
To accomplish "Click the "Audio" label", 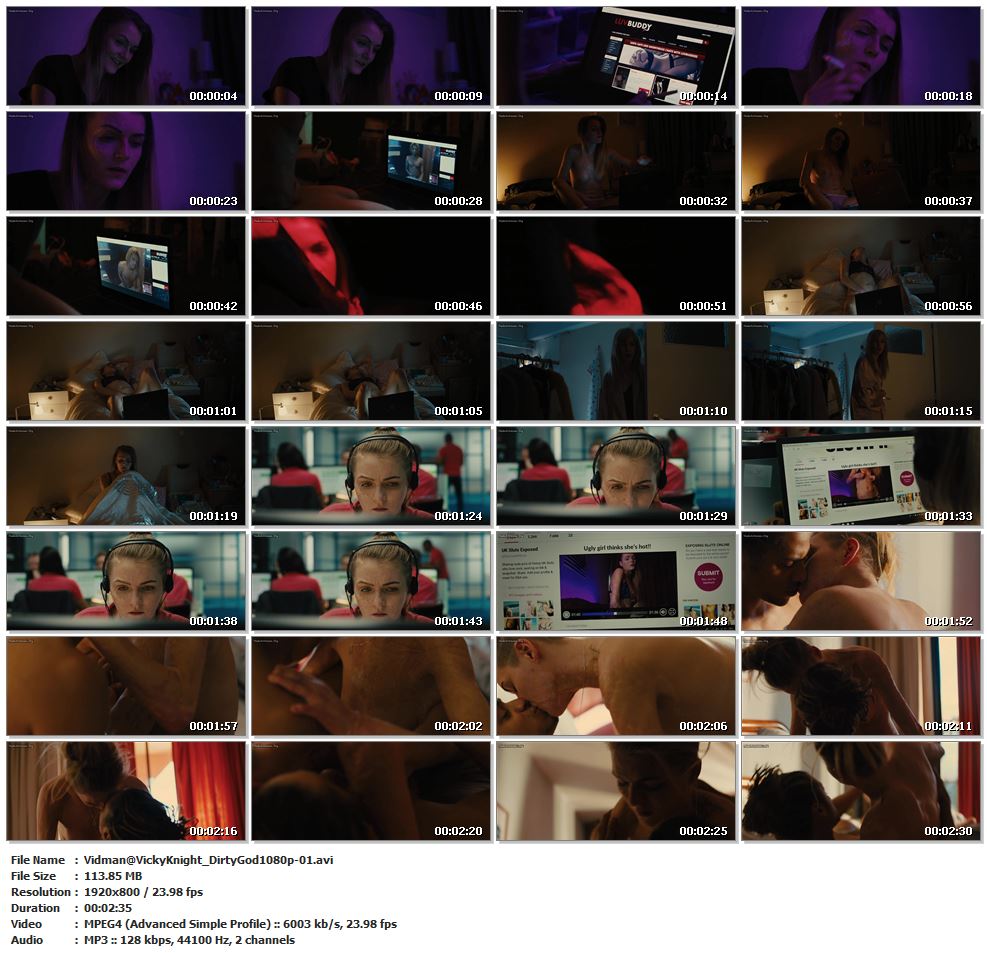I will [x=27, y=940].
